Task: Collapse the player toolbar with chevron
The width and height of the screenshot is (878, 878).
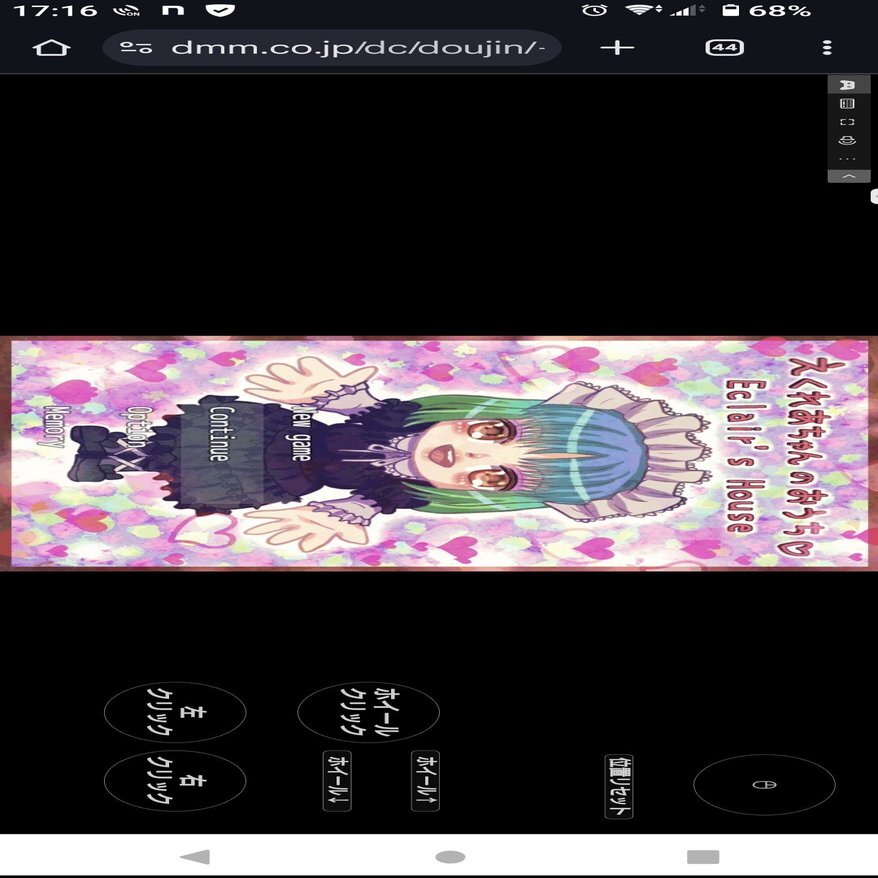Action: (x=849, y=176)
